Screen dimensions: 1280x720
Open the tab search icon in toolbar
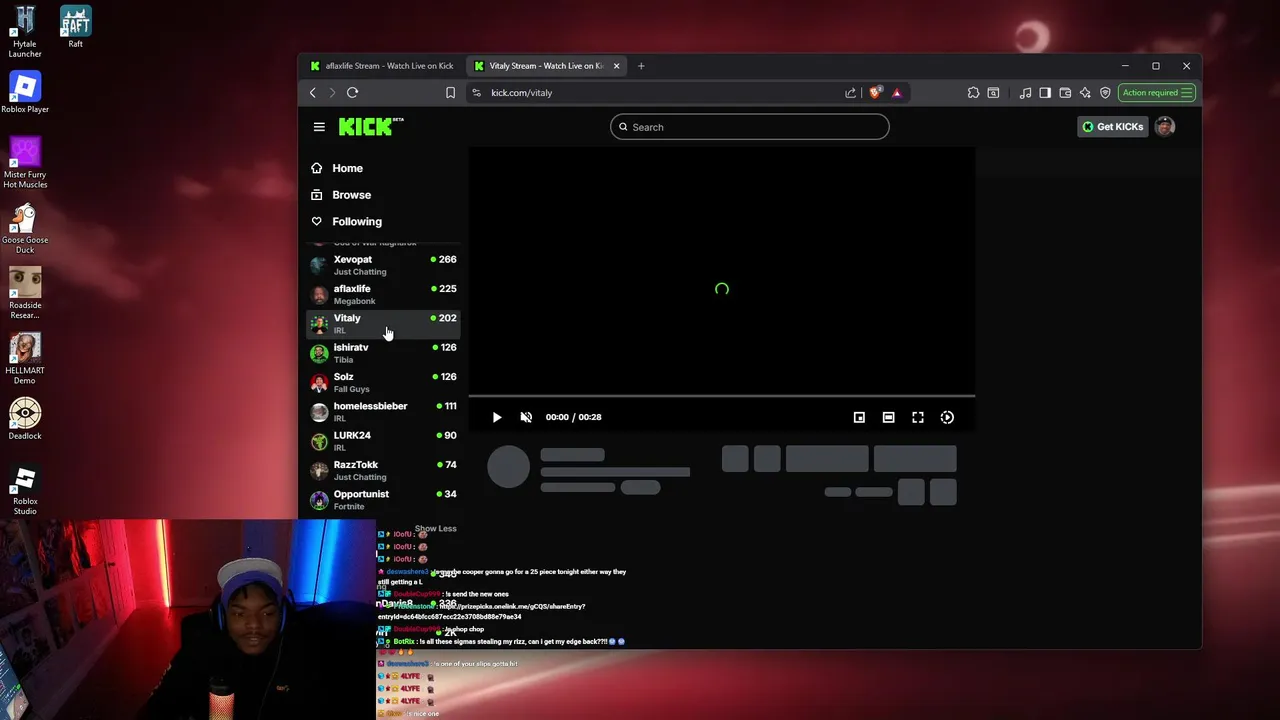(993, 93)
